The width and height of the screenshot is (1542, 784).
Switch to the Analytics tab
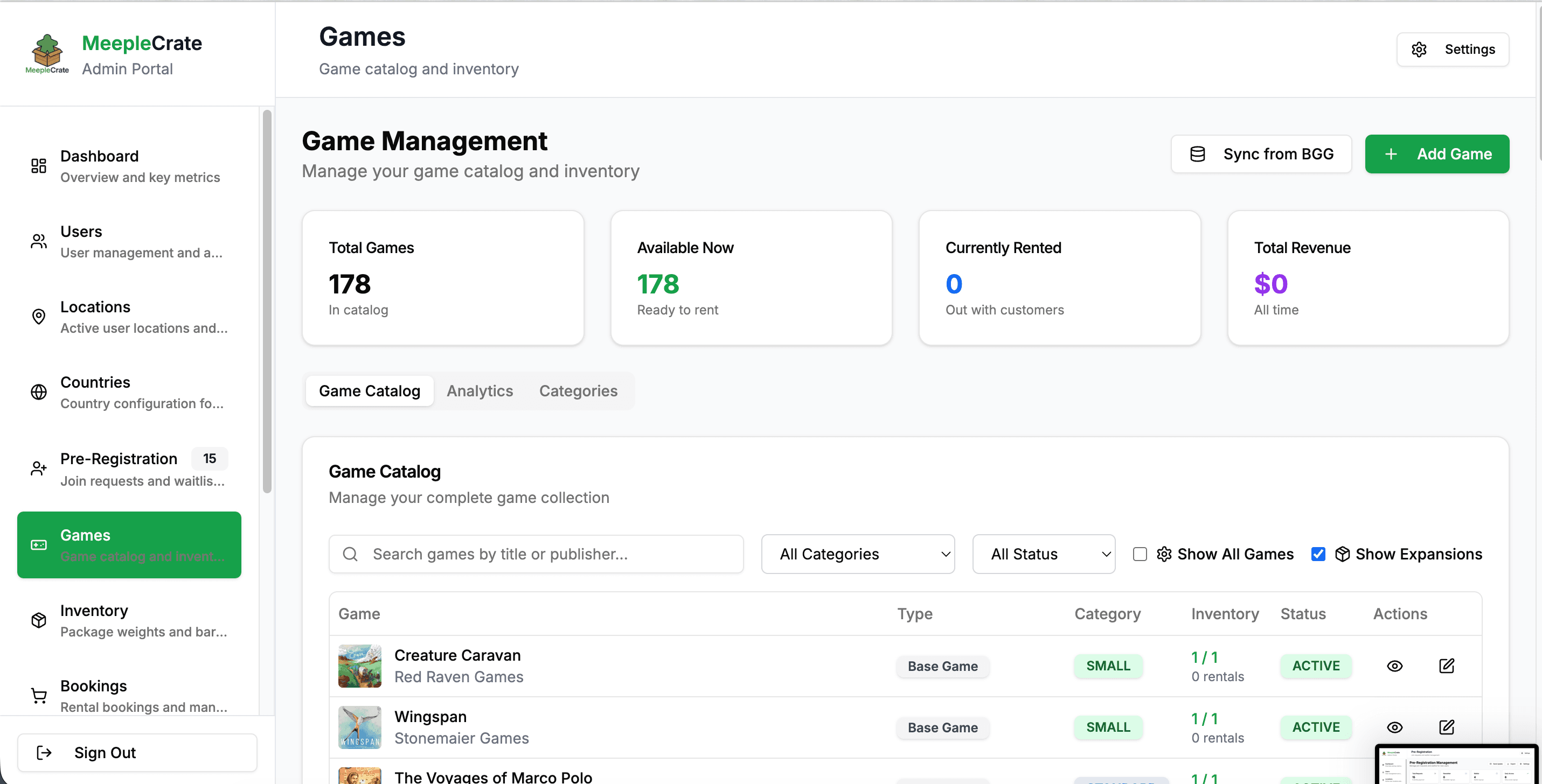pyautogui.click(x=480, y=391)
